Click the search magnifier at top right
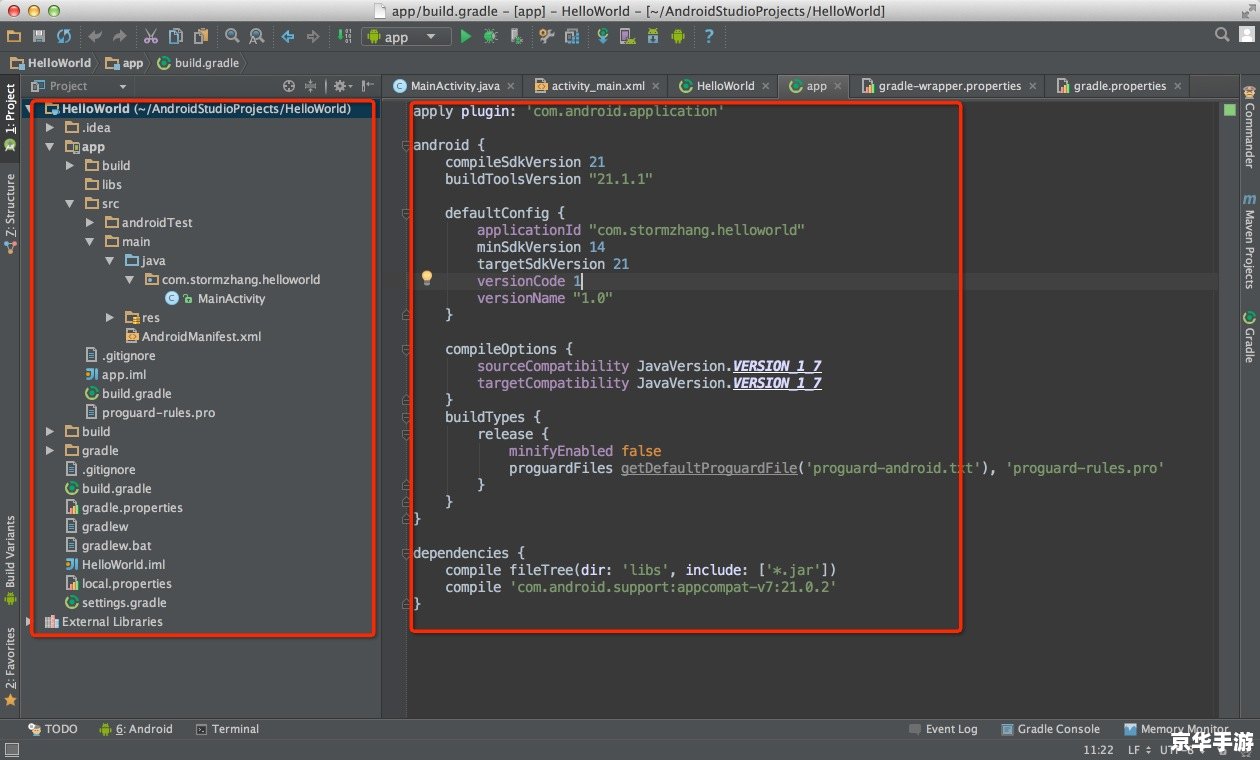Screen dimensions: 1260x760 point(1222,35)
